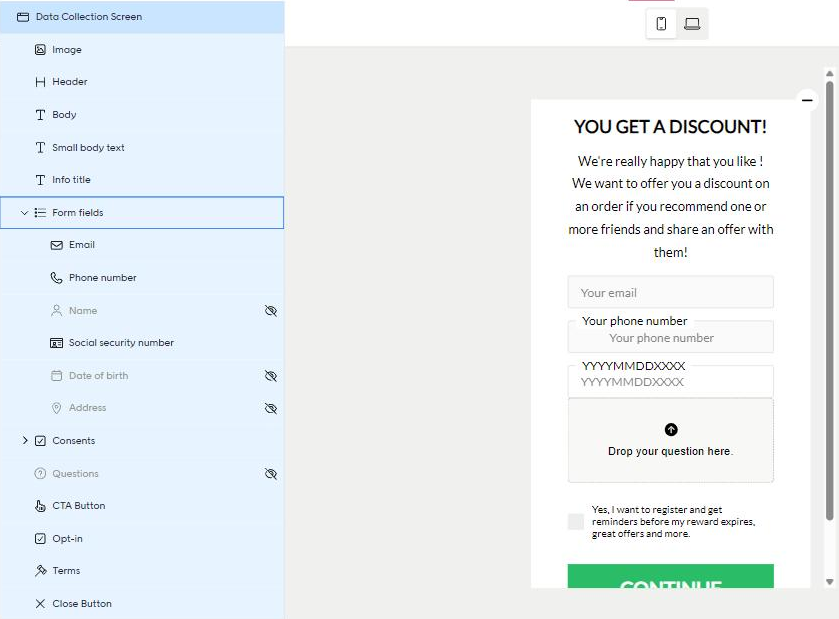839x619 pixels.
Task: Select the Phone number field row
Action: tap(142, 278)
